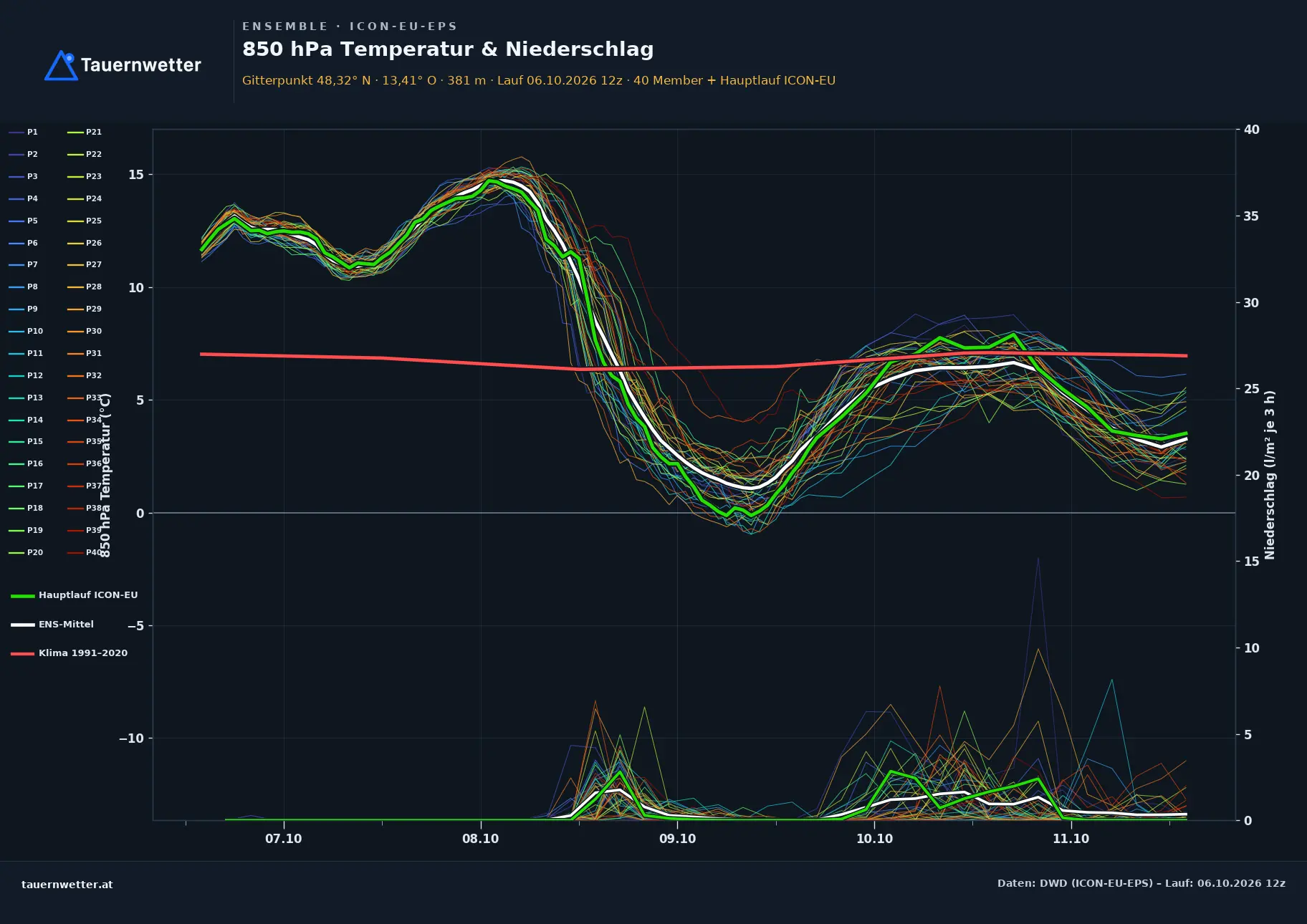Select the P21 legend entry

click(x=85, y=132)
